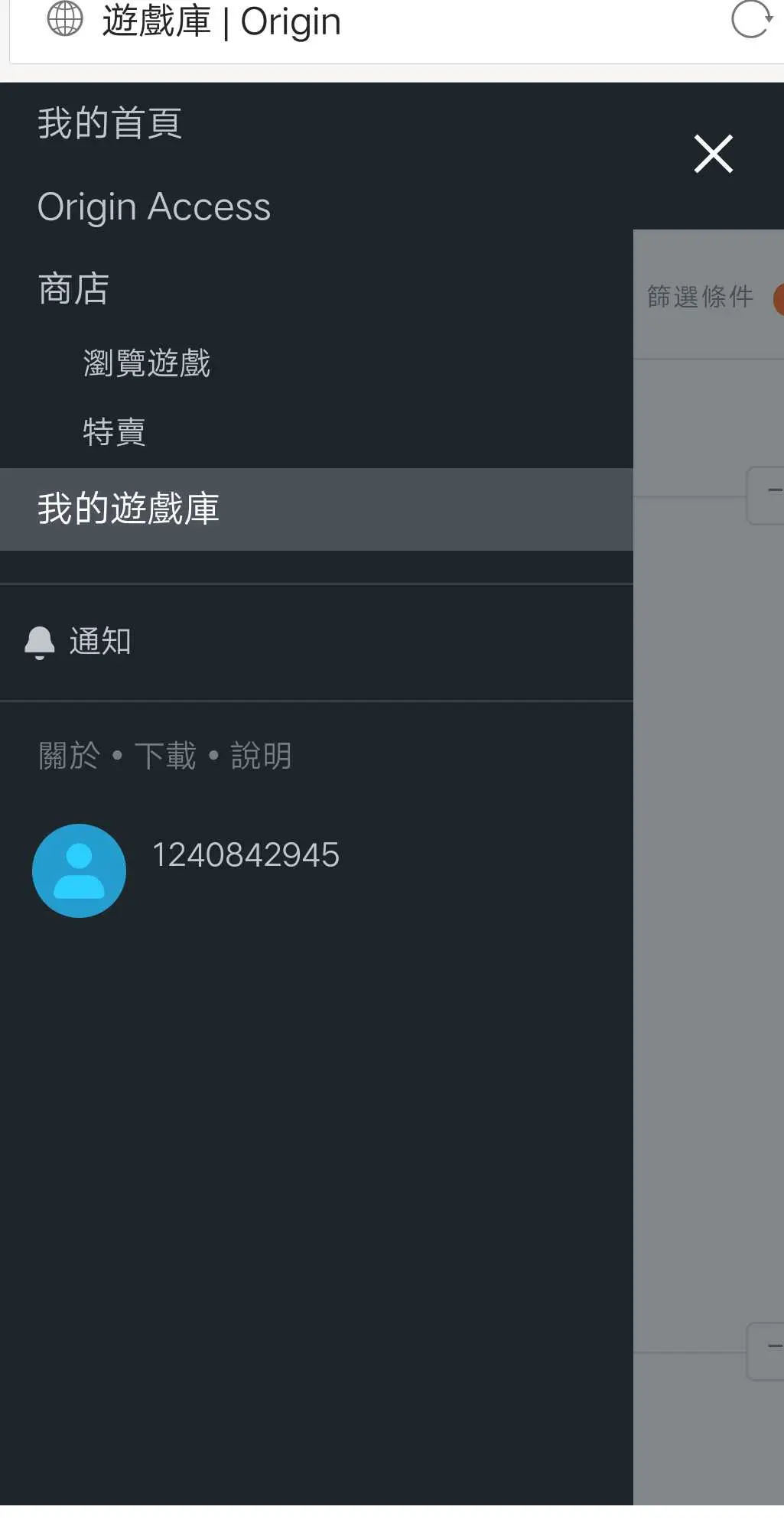Viewport: 784px width, 1539px height.
Task: Go to 我的首頁
Action: click(110, 123)
